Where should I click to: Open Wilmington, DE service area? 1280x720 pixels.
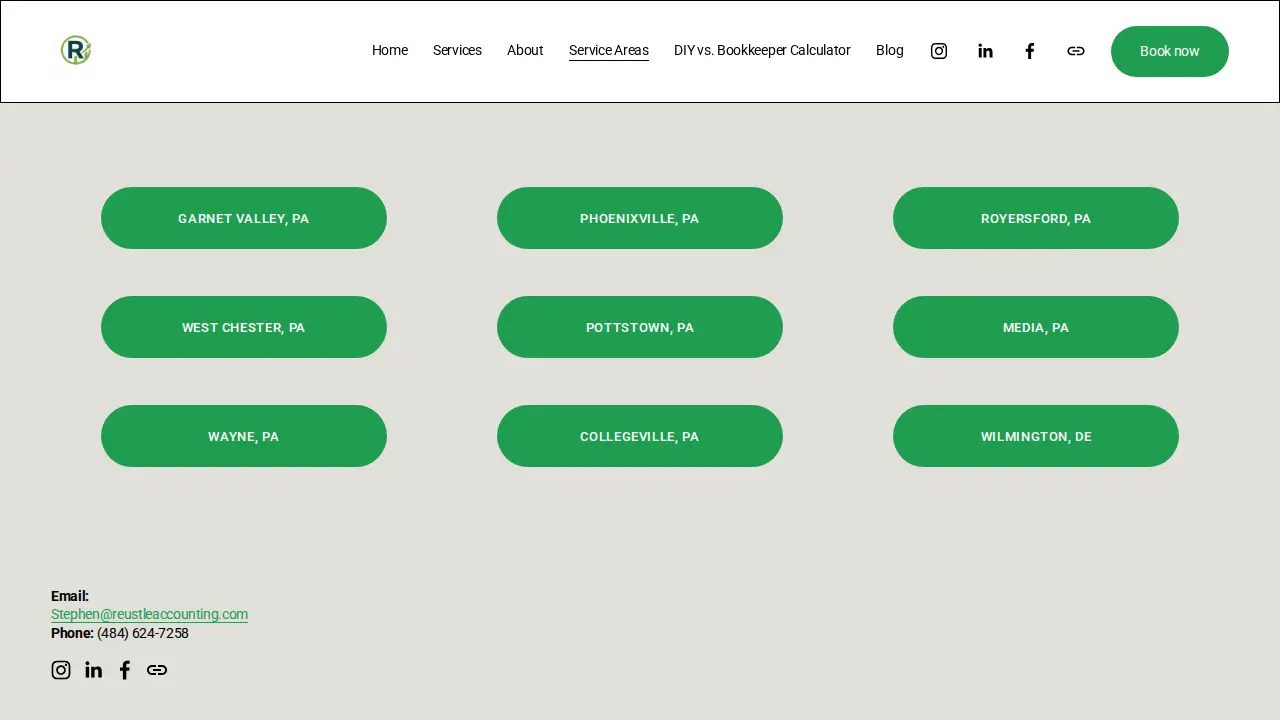click(x=1036, y=436)
